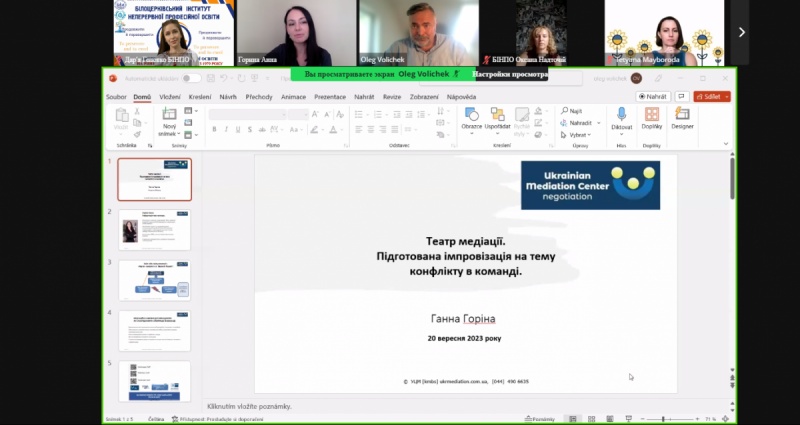Open the Obrazce shapes gallery
The height and width of the screenshot is (425, 800).
click(x=472, y=117)
